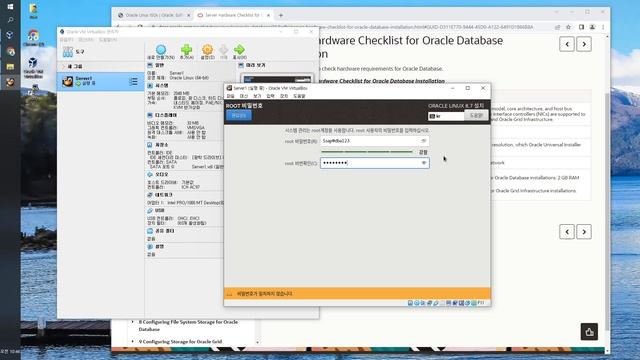Click the green plus Add (추가) icon

coord(187,50)
